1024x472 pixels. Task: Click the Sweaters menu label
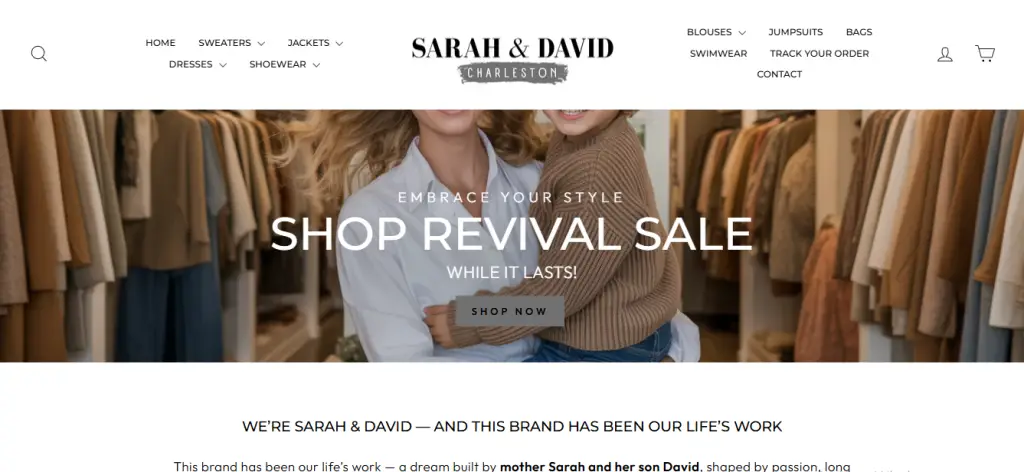[x=225, y=43]
